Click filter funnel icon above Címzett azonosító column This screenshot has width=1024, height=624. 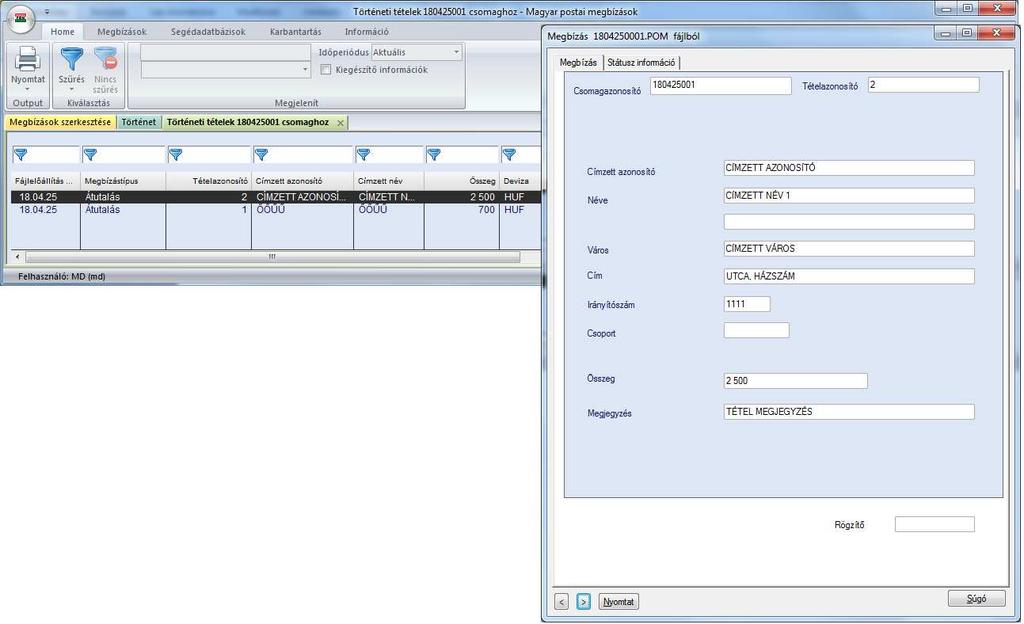coord(261,155)
